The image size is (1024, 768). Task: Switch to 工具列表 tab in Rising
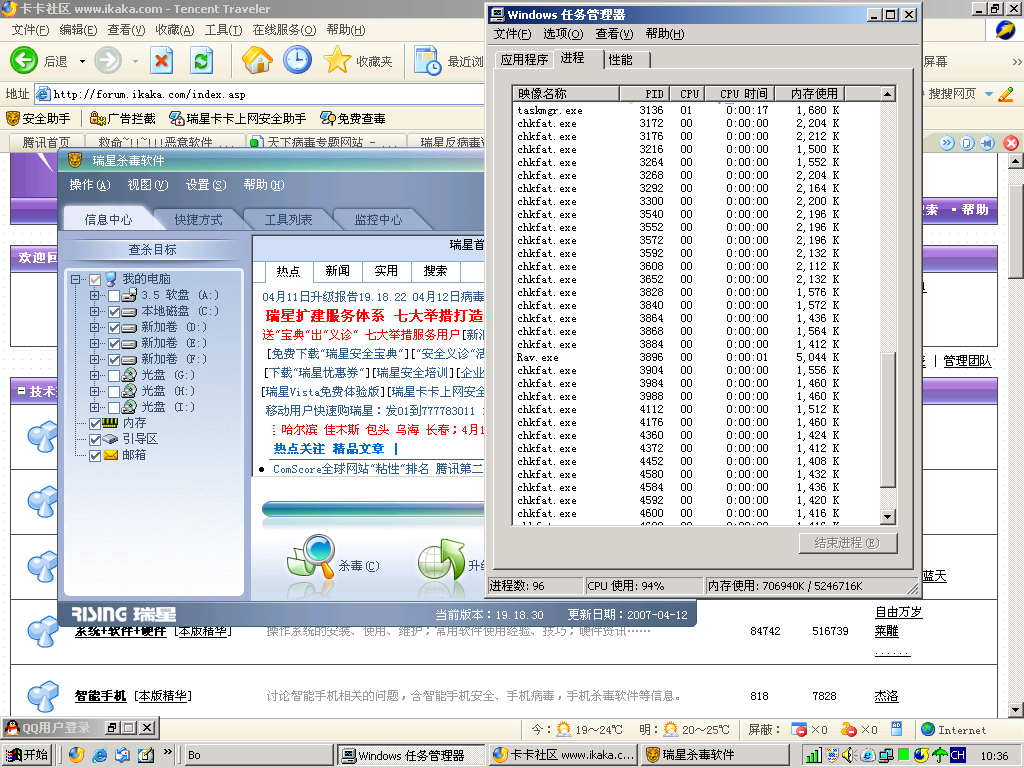(x=288, y=219)
